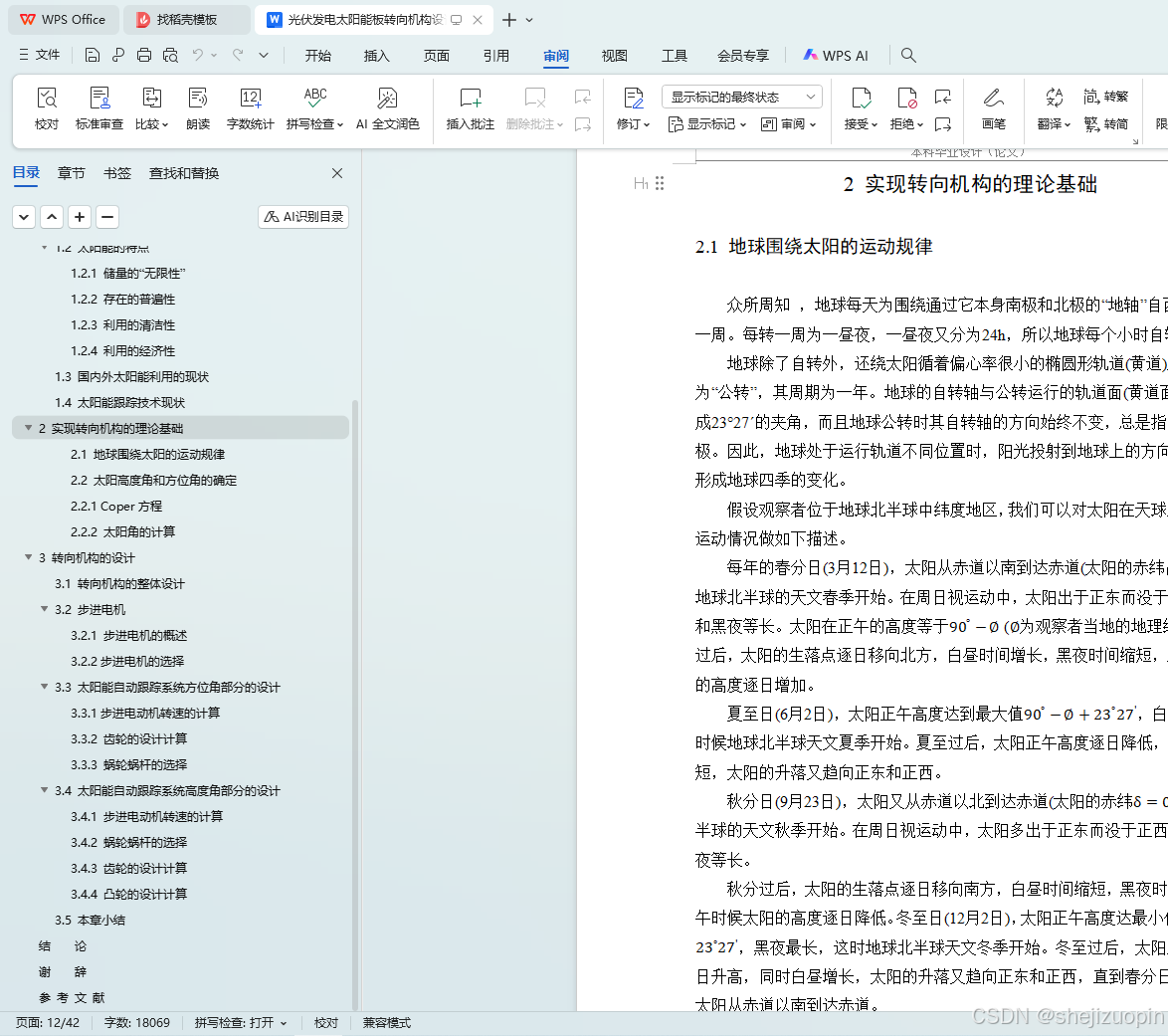Click the 校对 proofreading icon in ribbon
The image size is (1168, 1036).
[x=46, y=108]
